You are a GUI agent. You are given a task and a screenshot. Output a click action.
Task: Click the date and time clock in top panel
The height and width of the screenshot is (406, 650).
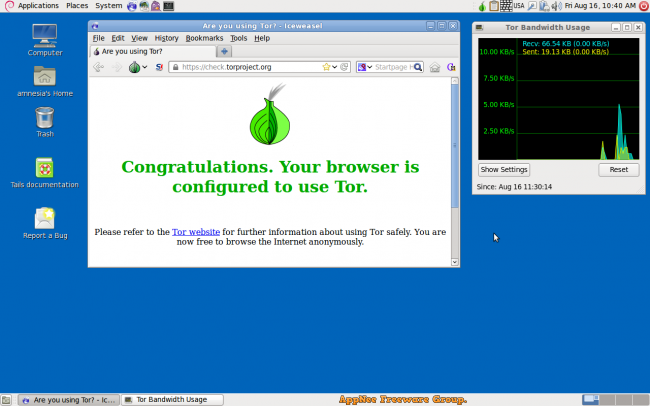coord(600,6)
